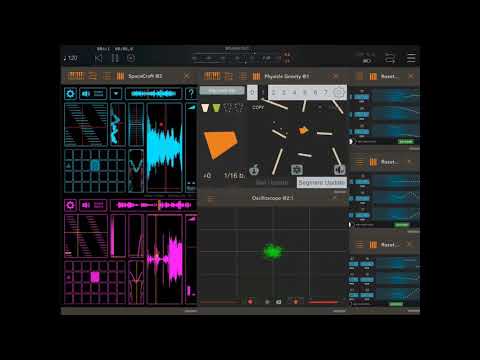
Task: Switch to Segment Update mode
Action: pyautogui.click(x=322, y=182)
